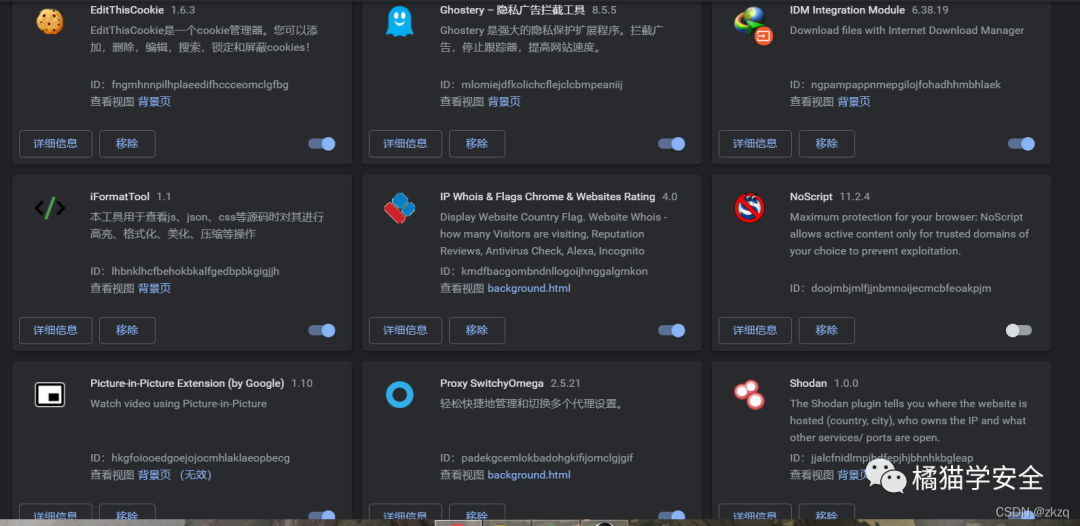The width and height of the screenshot is (1080, 526).
Task: Click 移除 for NoScript
Action: [x=827, y=330]
